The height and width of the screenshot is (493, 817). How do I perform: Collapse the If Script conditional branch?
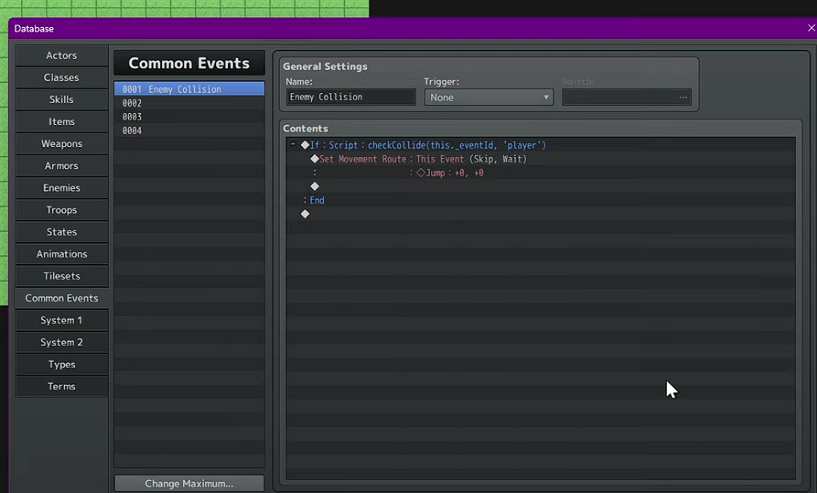[293, 145]
